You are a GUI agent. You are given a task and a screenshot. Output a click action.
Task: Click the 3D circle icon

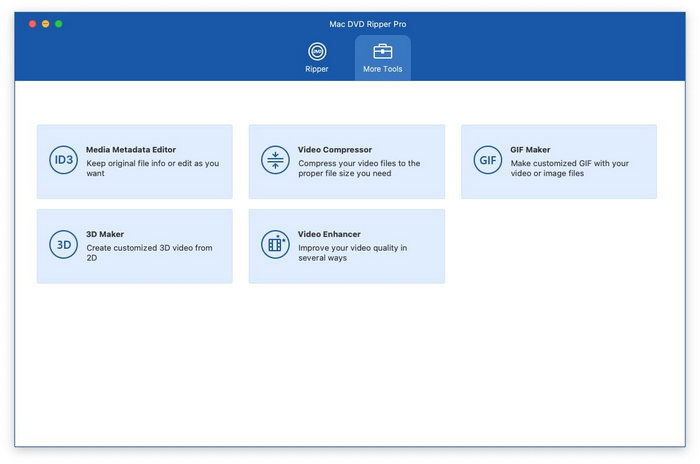63,245
